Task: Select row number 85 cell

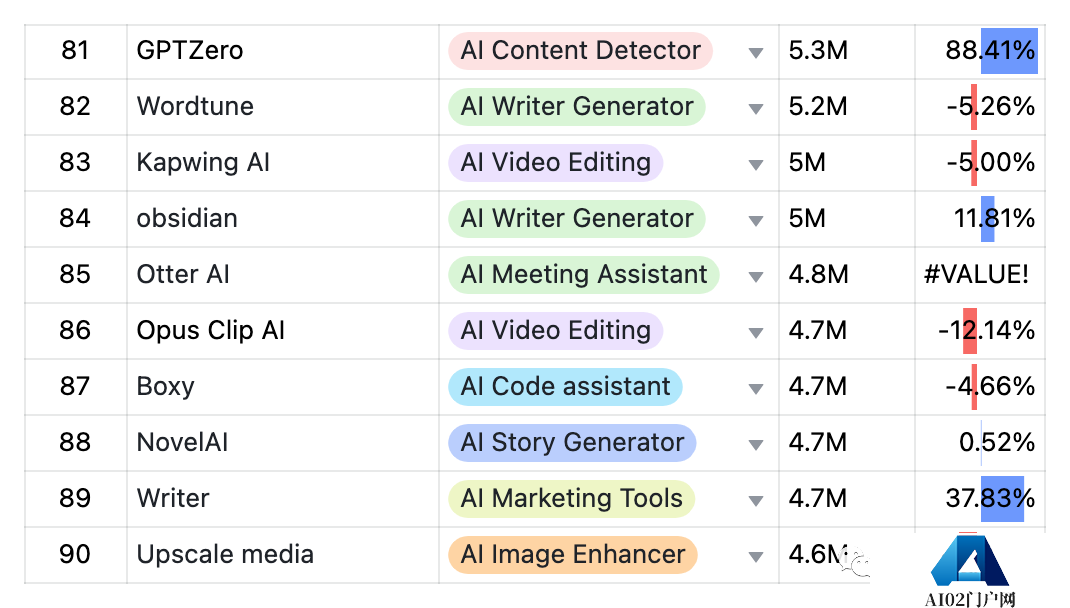Action: (x=75, y=275)
